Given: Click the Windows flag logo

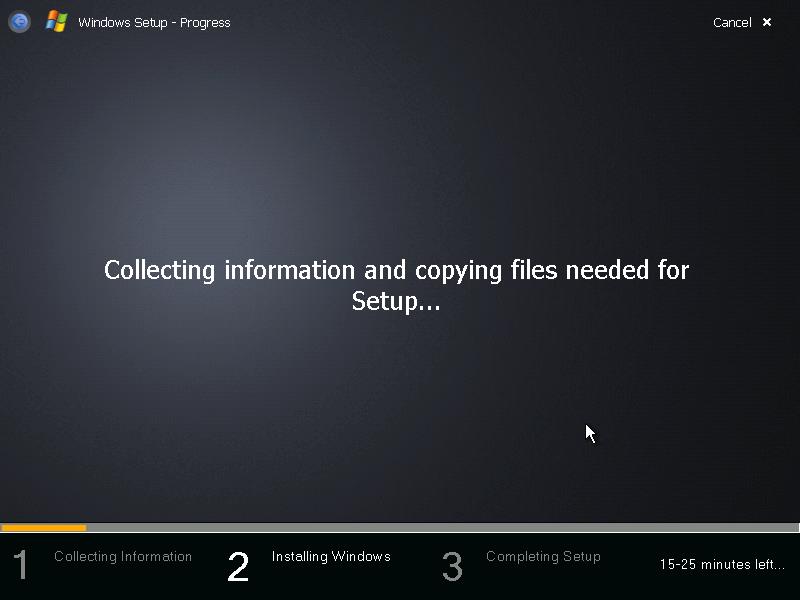Looking at the screenshot, I should 56,21.
